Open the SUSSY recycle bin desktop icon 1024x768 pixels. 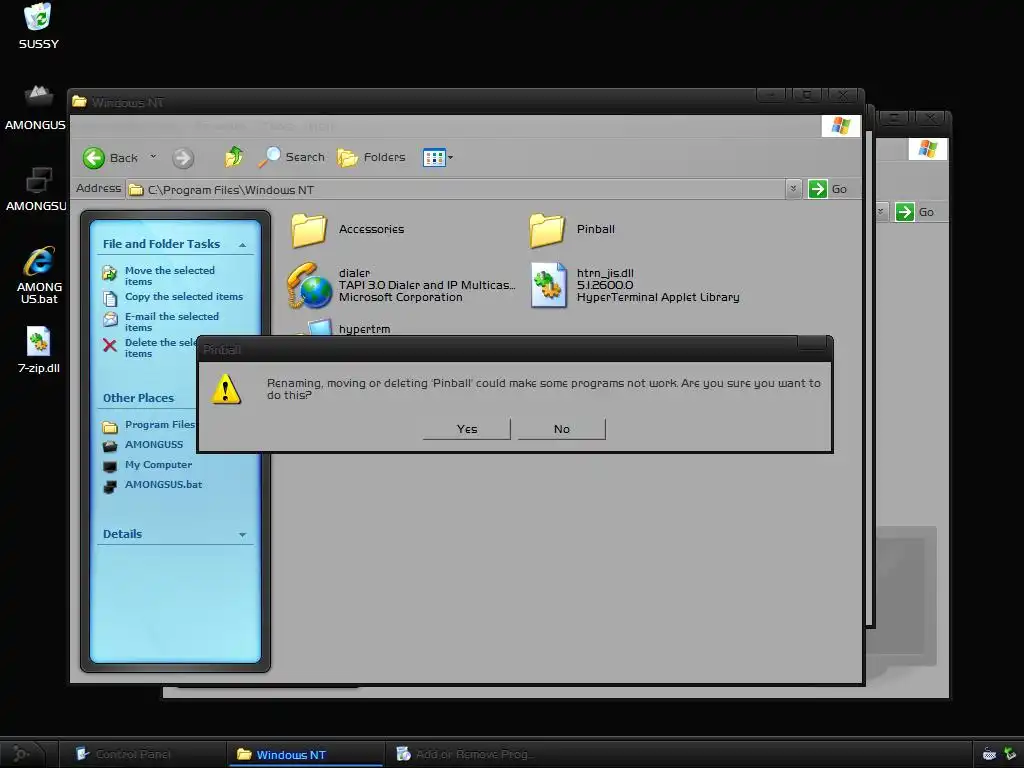click(x=39, y=26)
